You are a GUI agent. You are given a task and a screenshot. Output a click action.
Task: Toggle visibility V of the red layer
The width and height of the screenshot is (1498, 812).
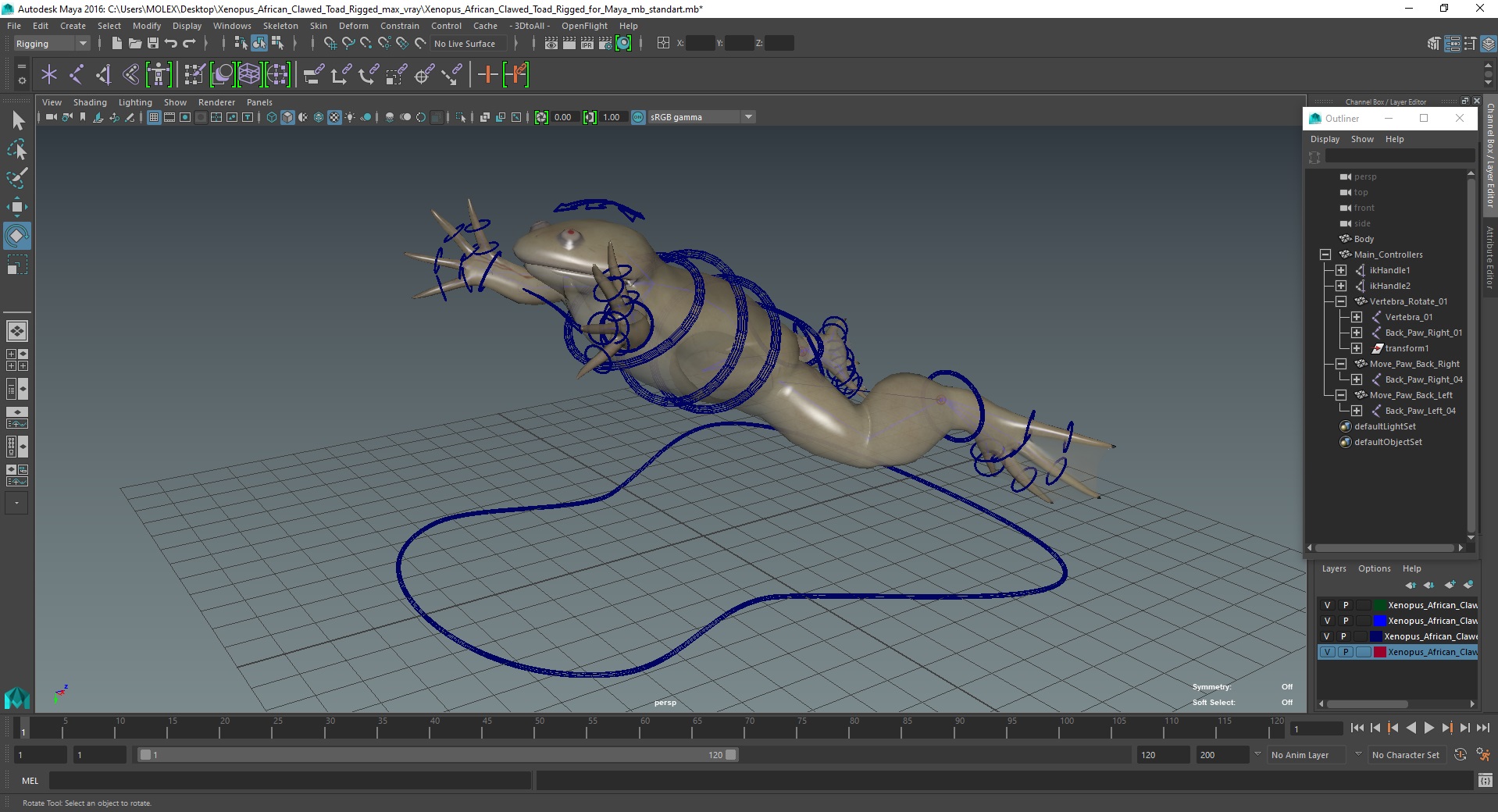click(x=1327, y=652)
